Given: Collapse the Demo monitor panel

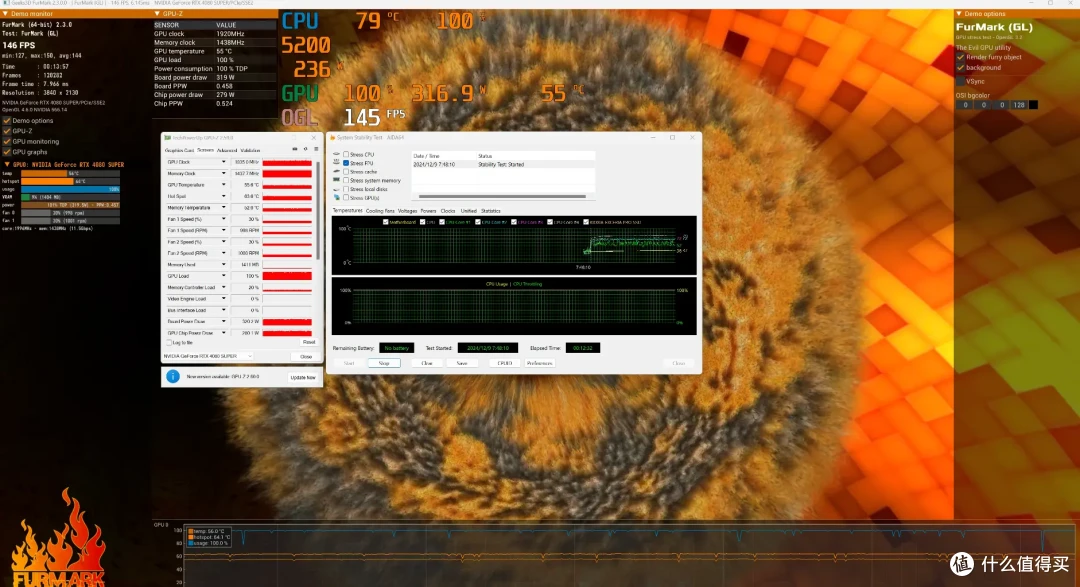Looking at the screenshot, I should coord(6,14).
